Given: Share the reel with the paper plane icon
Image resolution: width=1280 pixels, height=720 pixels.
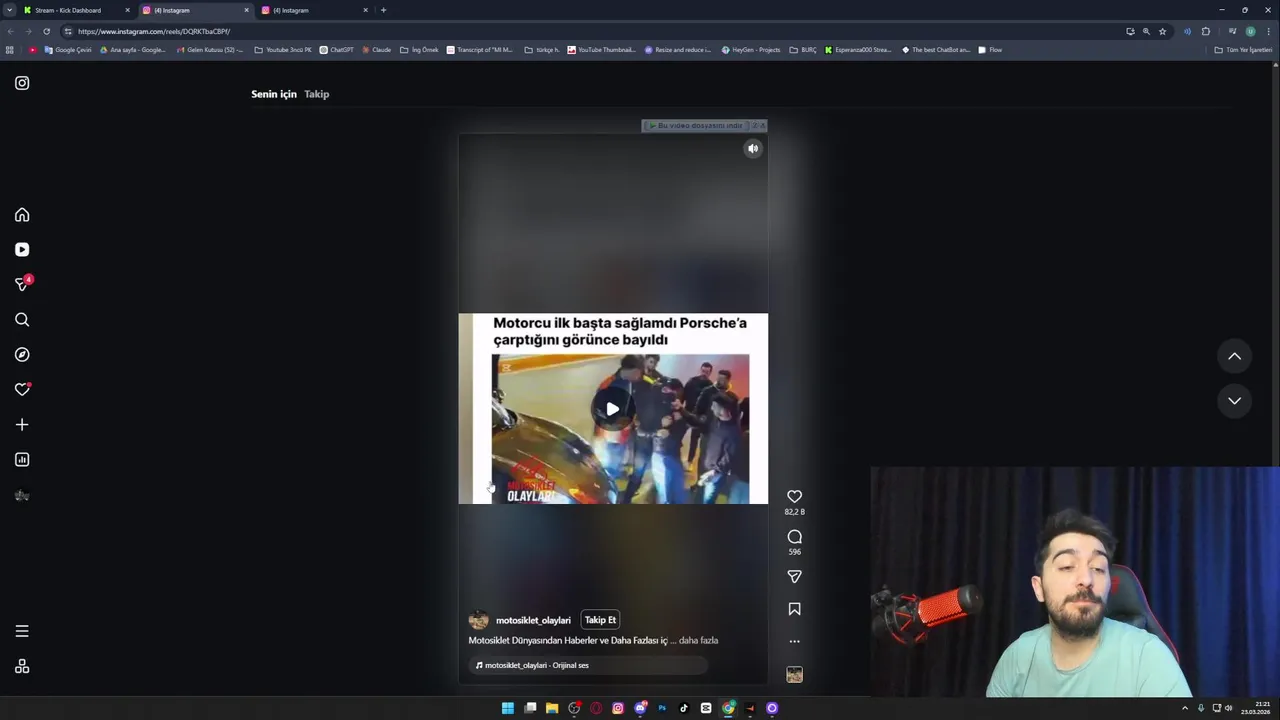Looking at the screenshot, I should [x=794, y=577].
